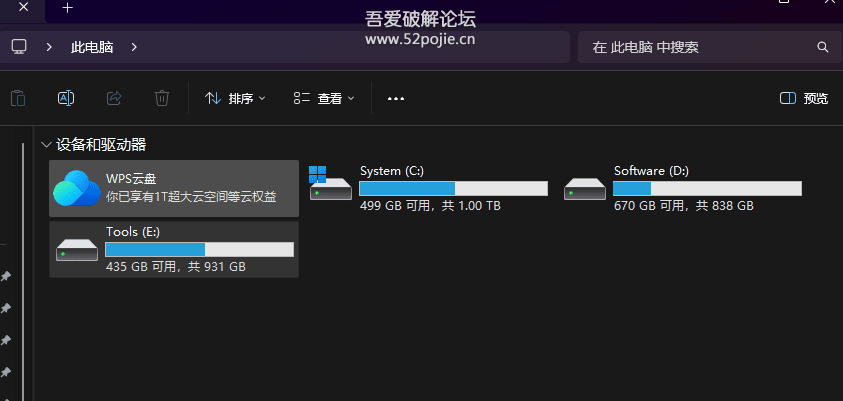The width and height of the screenshot is (843, 401).
Task: Click the 此电脑 breadcrumb item
Action: 93,47
